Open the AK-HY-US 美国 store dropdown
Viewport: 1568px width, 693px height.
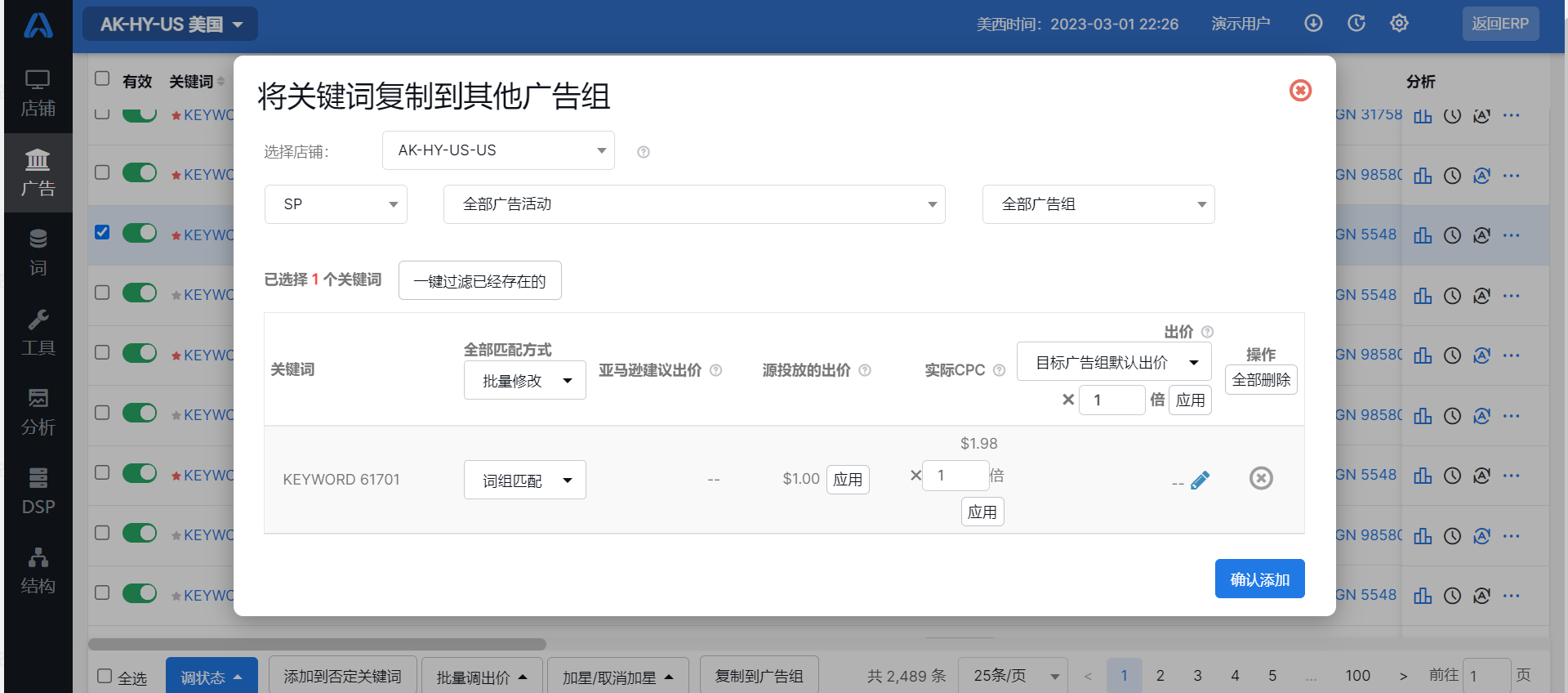(171, 25)
